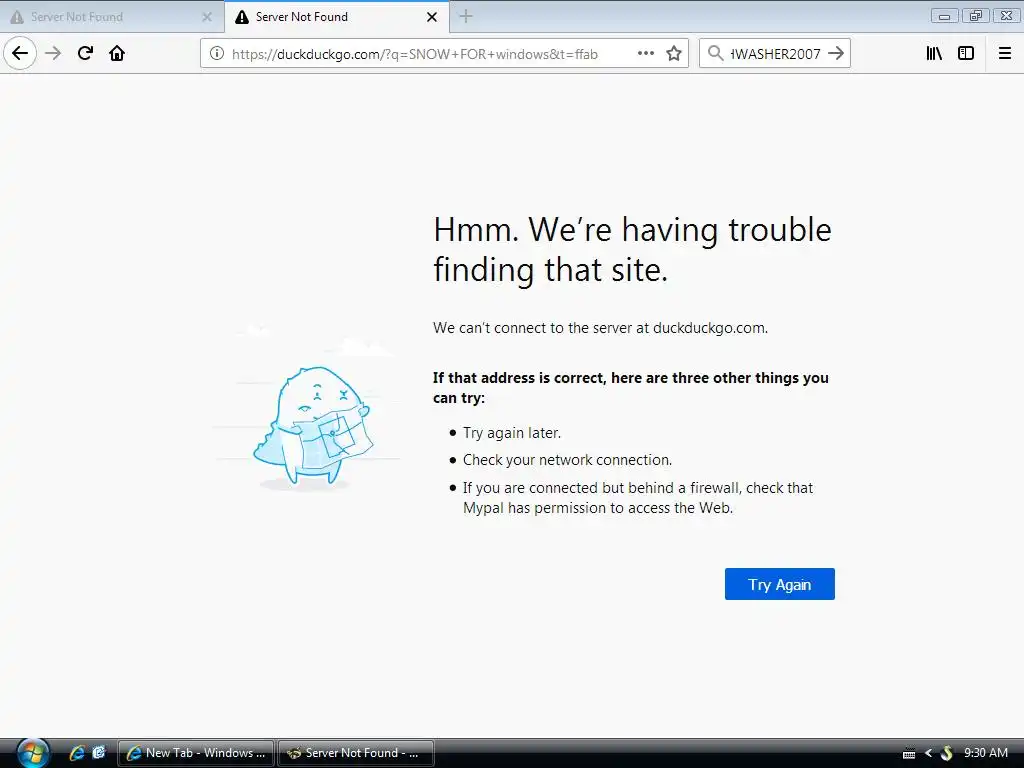Click the search magnifier icon
1024x768 pixels.
point(716,54)
